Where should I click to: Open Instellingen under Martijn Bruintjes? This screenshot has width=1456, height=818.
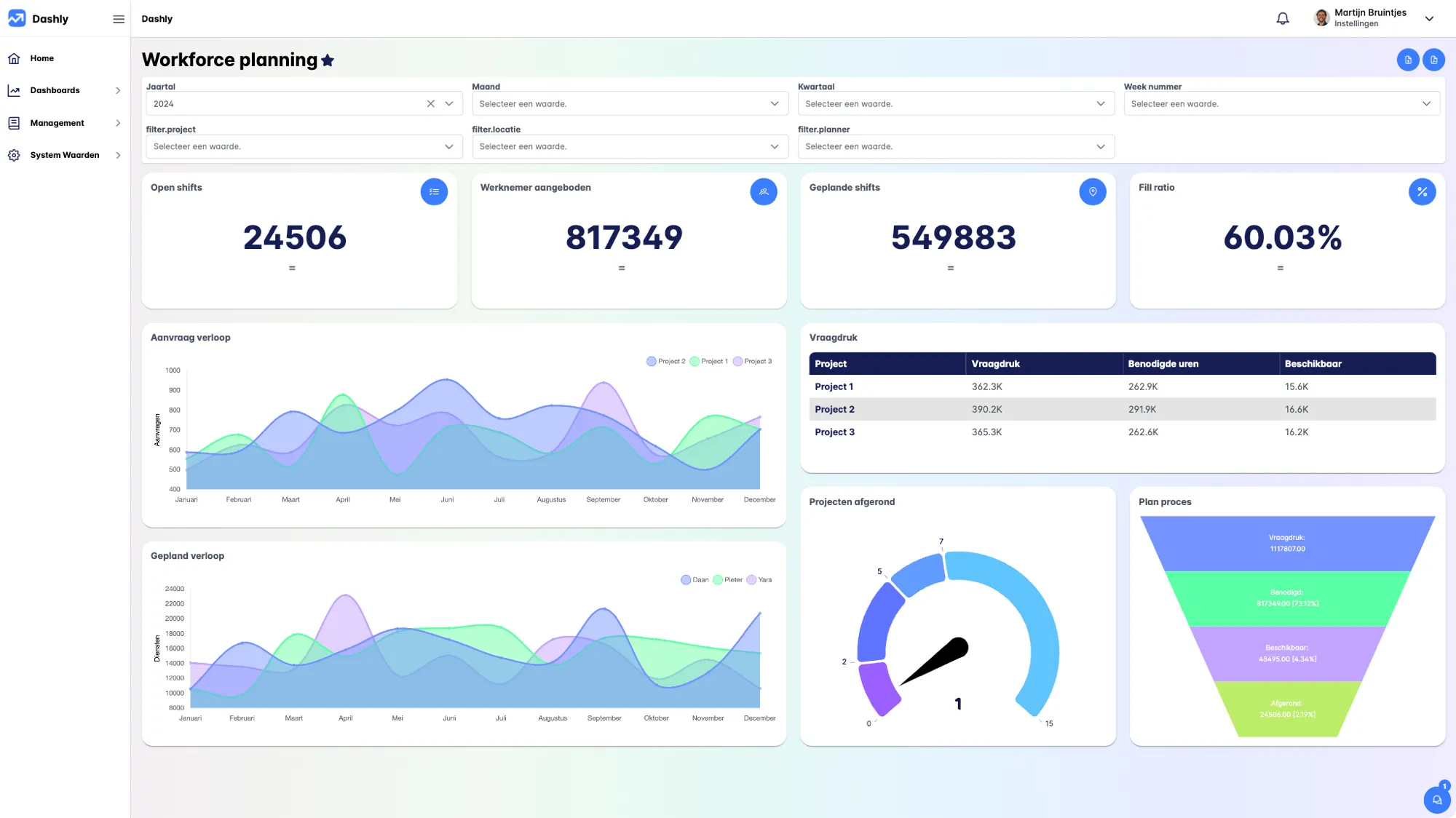coord(1356,23)
